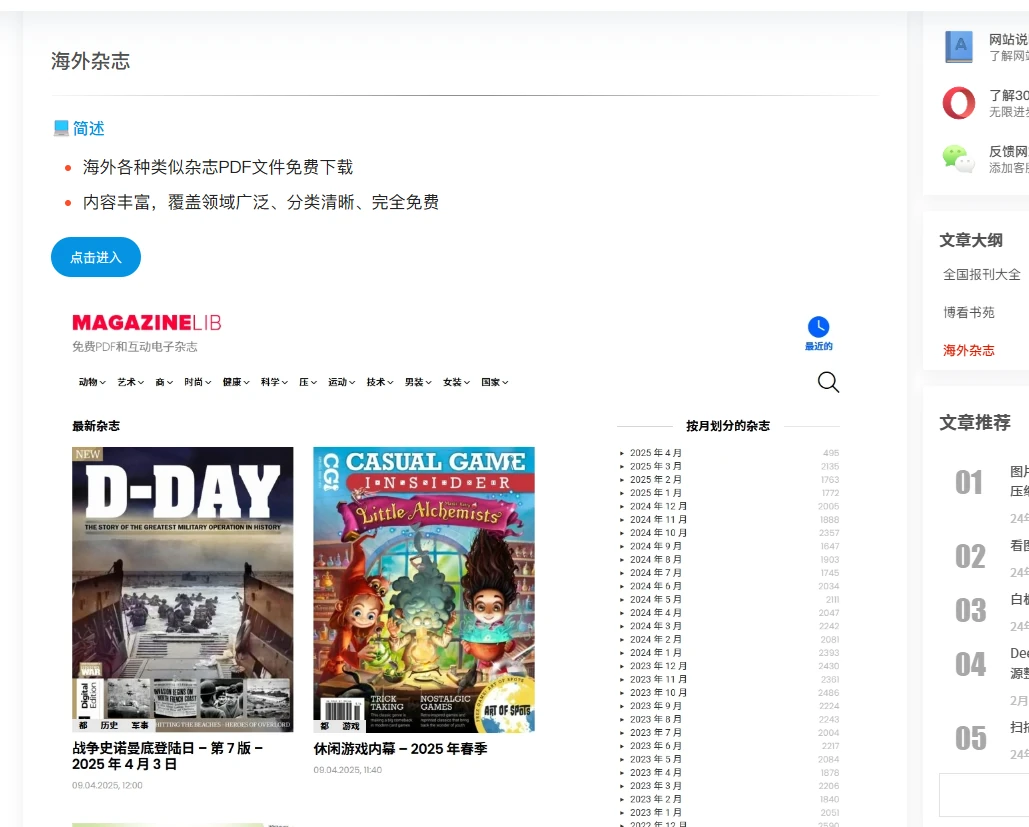Viewport: 1029px width, 827px height.
Task: Open archive 2025 年 4 月
Action: 656,453
